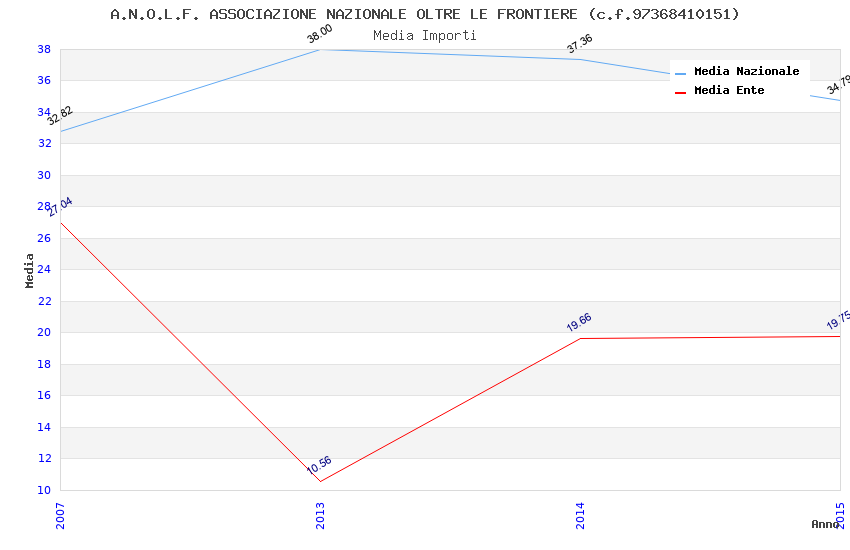The height and width of the screenshot is (550, 850).
Task: Click the Media Nazionale legend label
Action: [746, 71]
